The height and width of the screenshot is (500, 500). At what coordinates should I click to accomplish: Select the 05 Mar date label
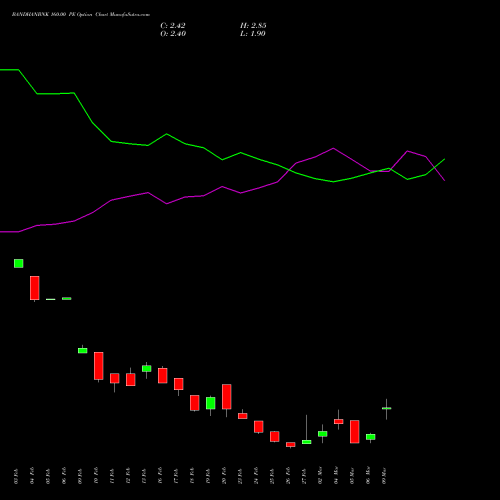point(352,476)
